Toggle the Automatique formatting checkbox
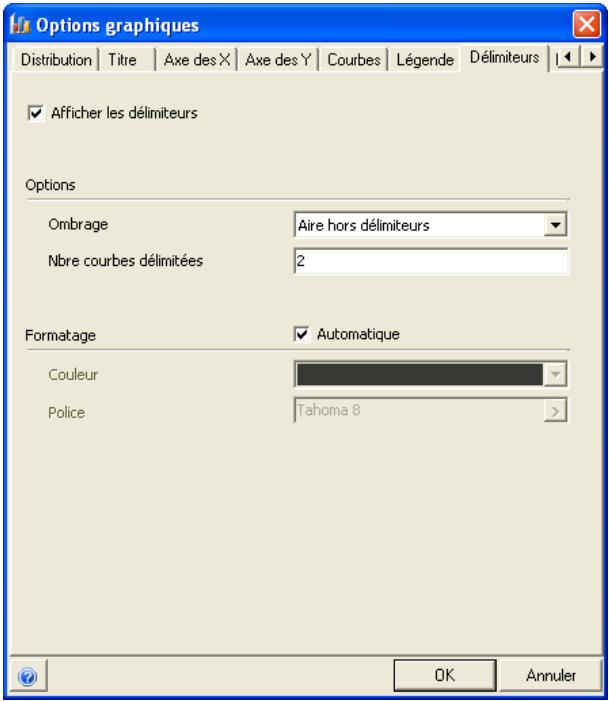This screenshot has width=609, height=701. [x=302, y=334]
